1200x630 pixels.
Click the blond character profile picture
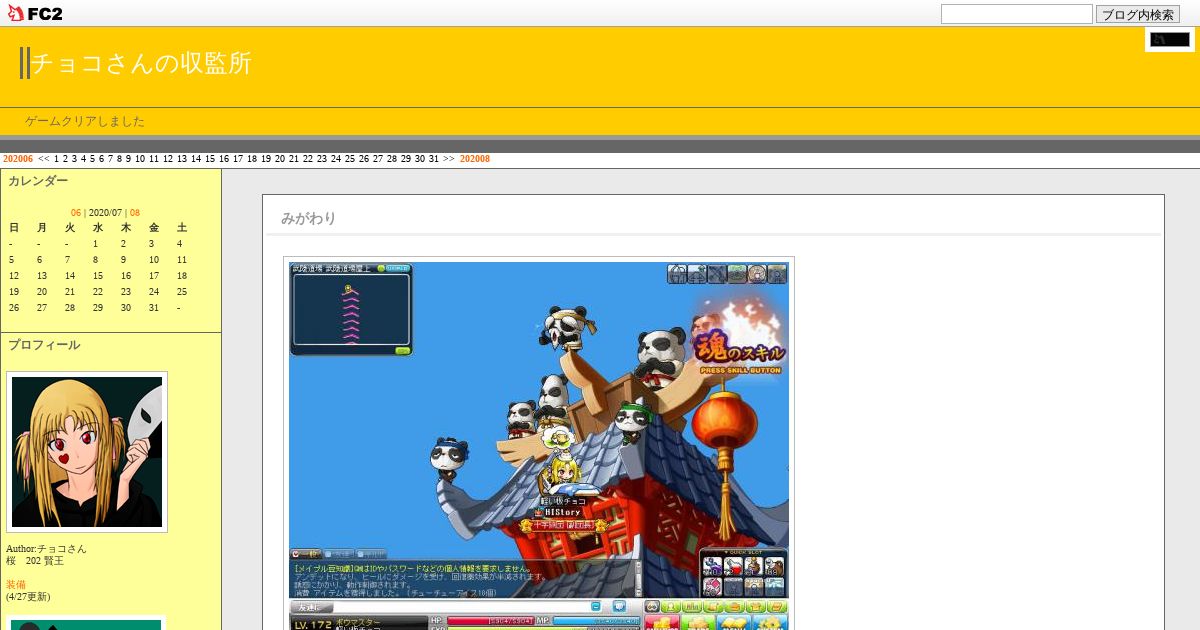tap(87, 452)
